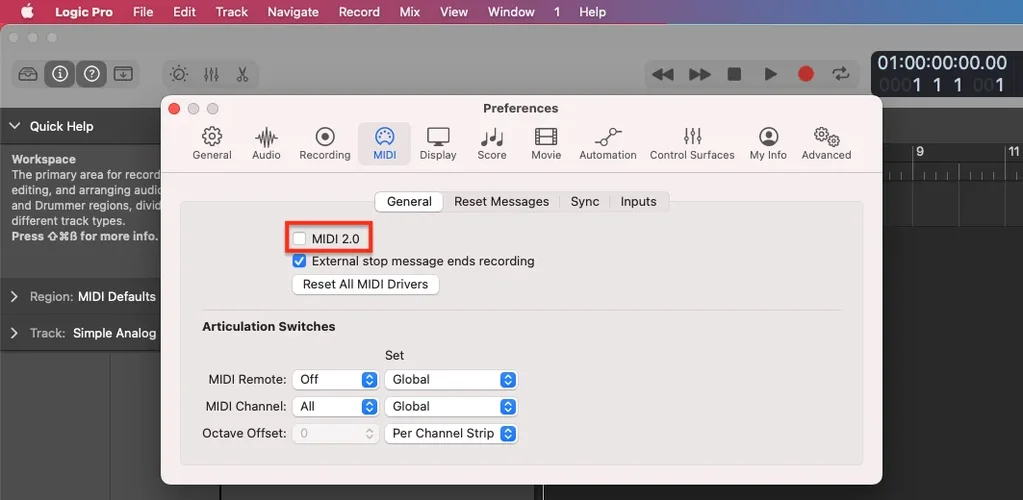Click the timecode position display
1023x500 pixels.
click(x=941, y=63)
